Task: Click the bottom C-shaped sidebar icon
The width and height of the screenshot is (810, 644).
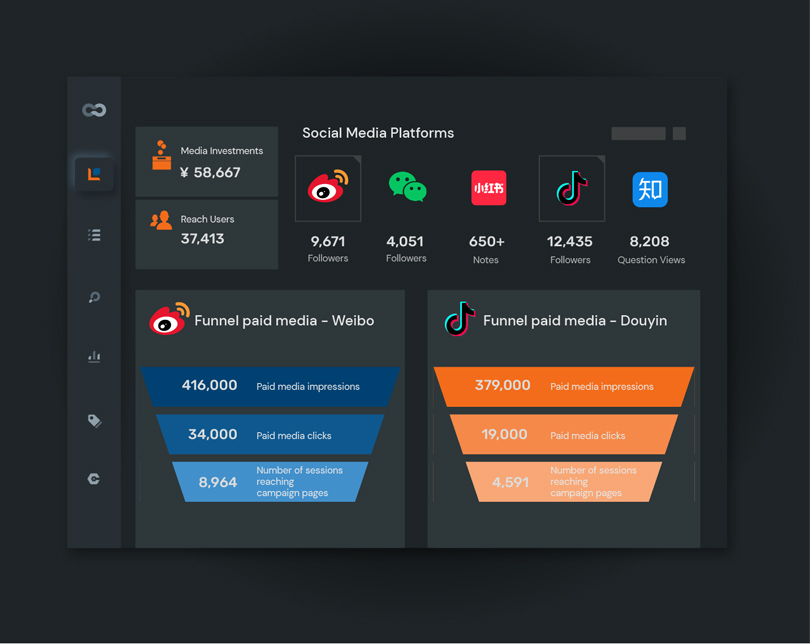Action: pos(94,479)
